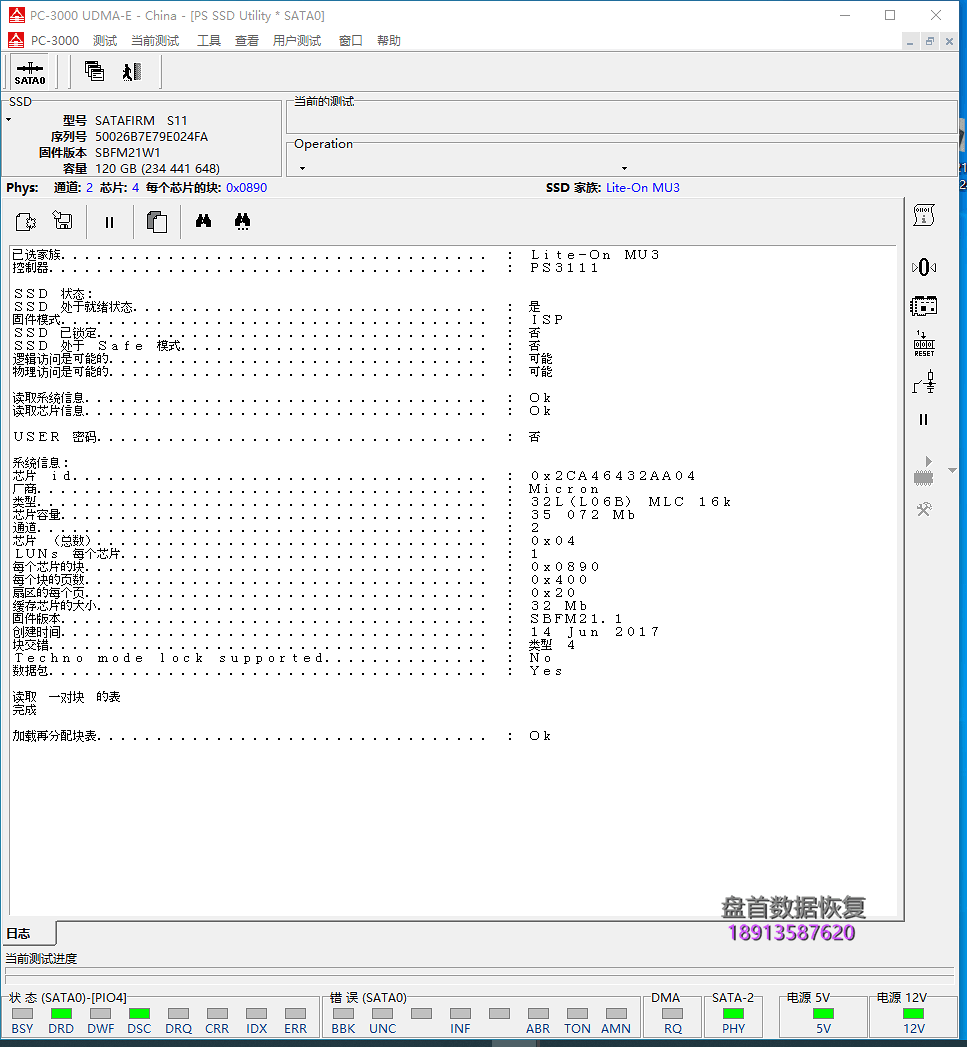Search the log with the binoculars icon
The width and height of the screenshot is (967, 1047).
(x=204, y=221)
